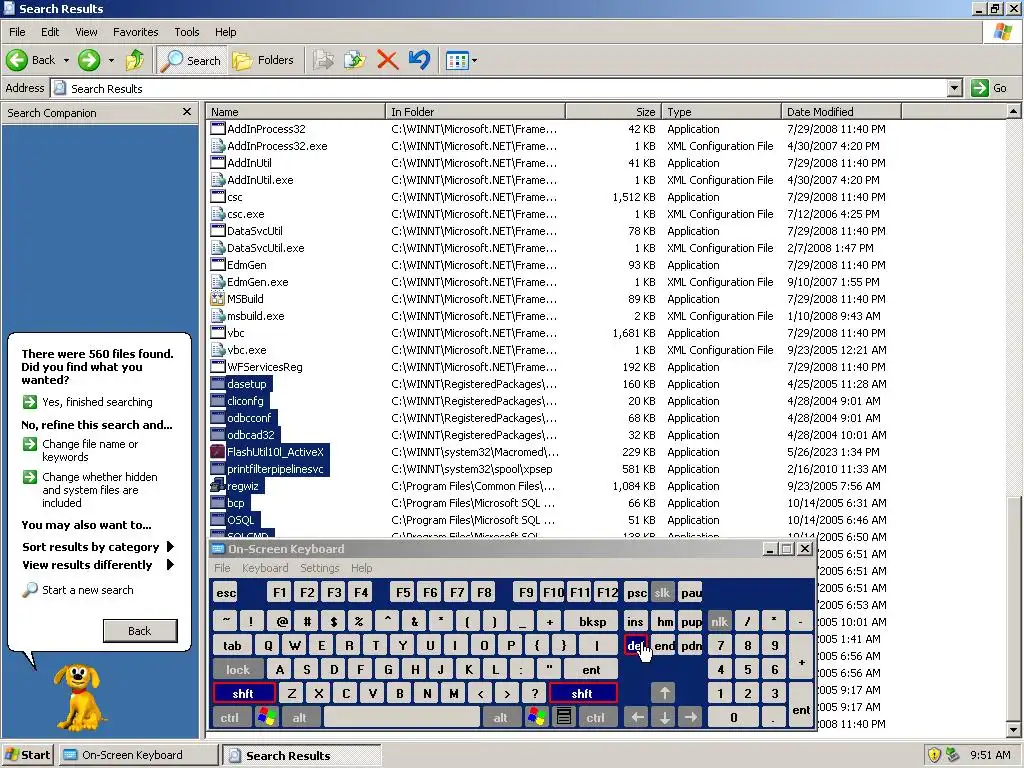
Task: Click the bksp key
Action: click(592, 622)
